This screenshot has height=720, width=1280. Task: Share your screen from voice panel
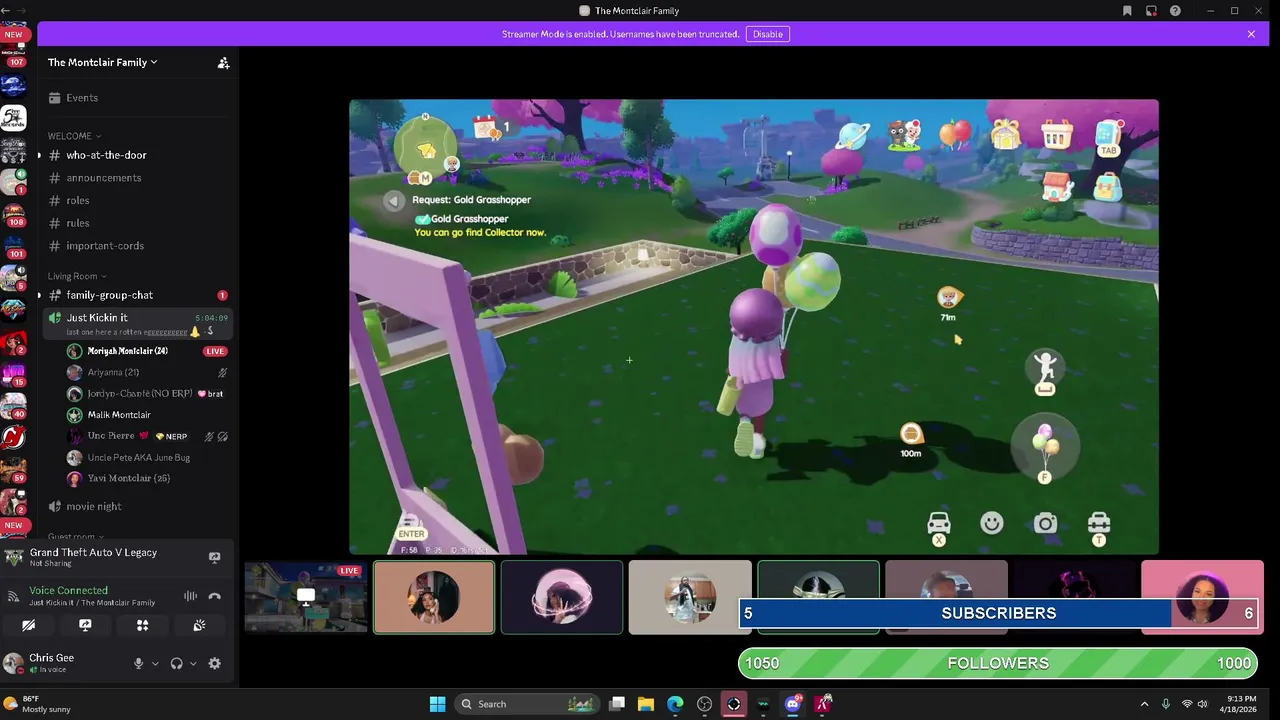[85, 625]
